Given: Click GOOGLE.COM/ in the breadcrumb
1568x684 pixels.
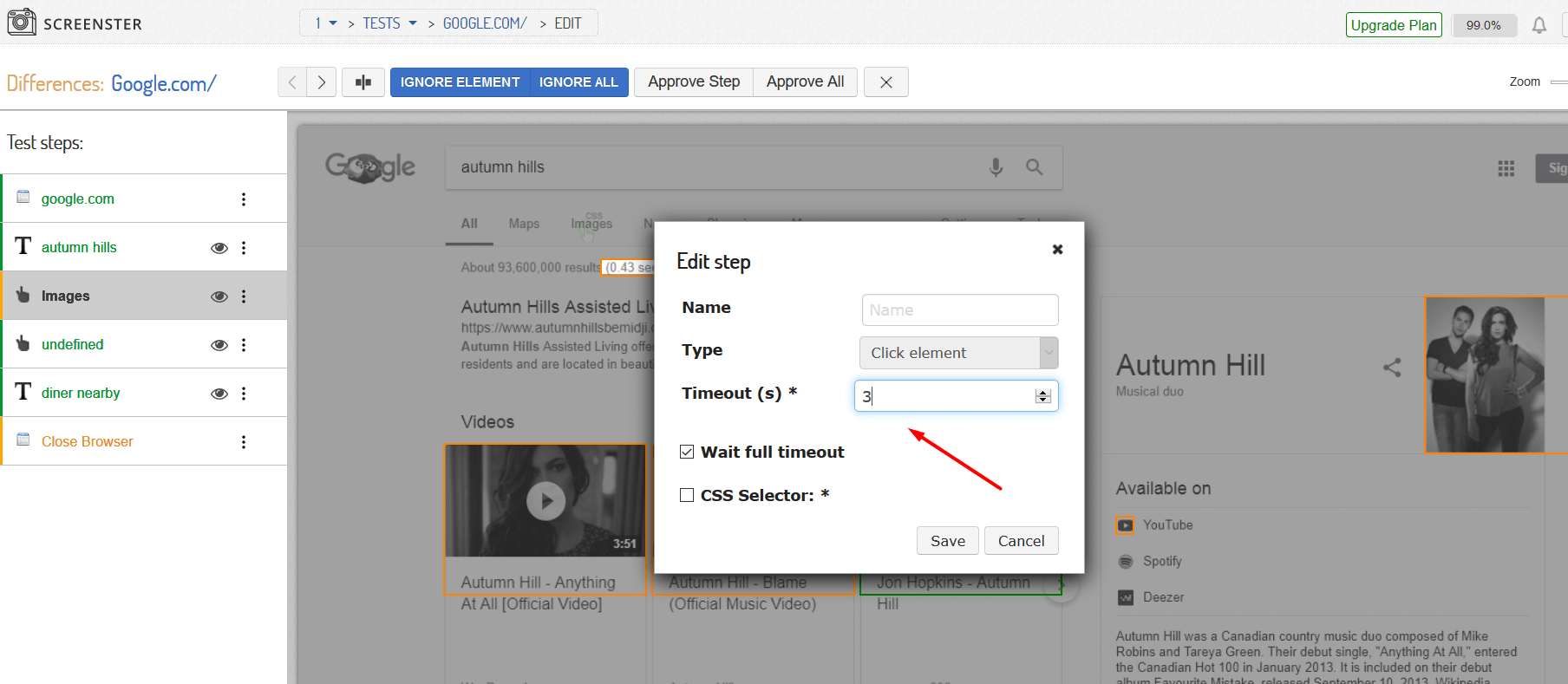Looking at the screenshot, I should (485, 23).
